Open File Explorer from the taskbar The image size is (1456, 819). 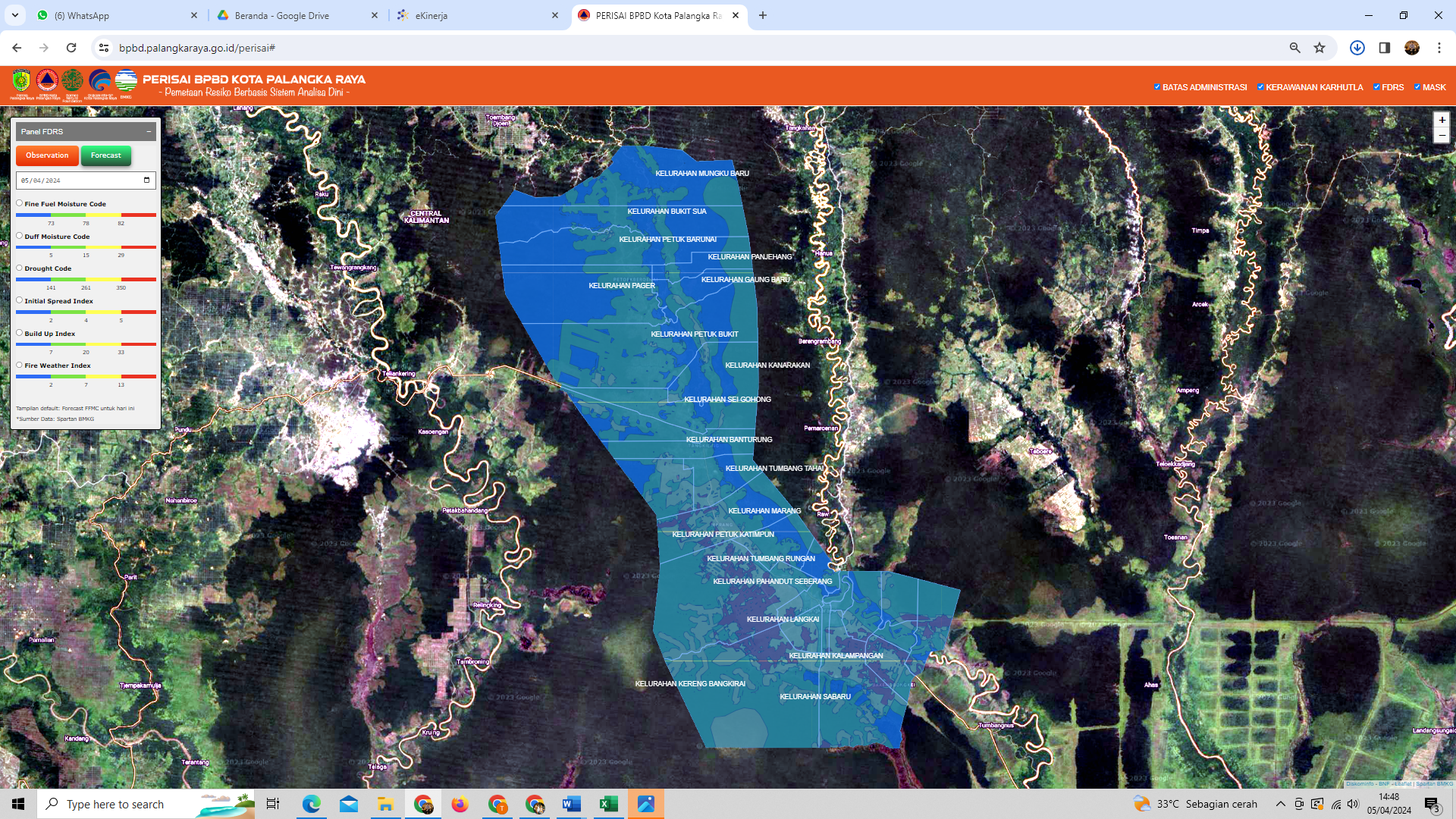pyautogui.click(x=385, y=804)
